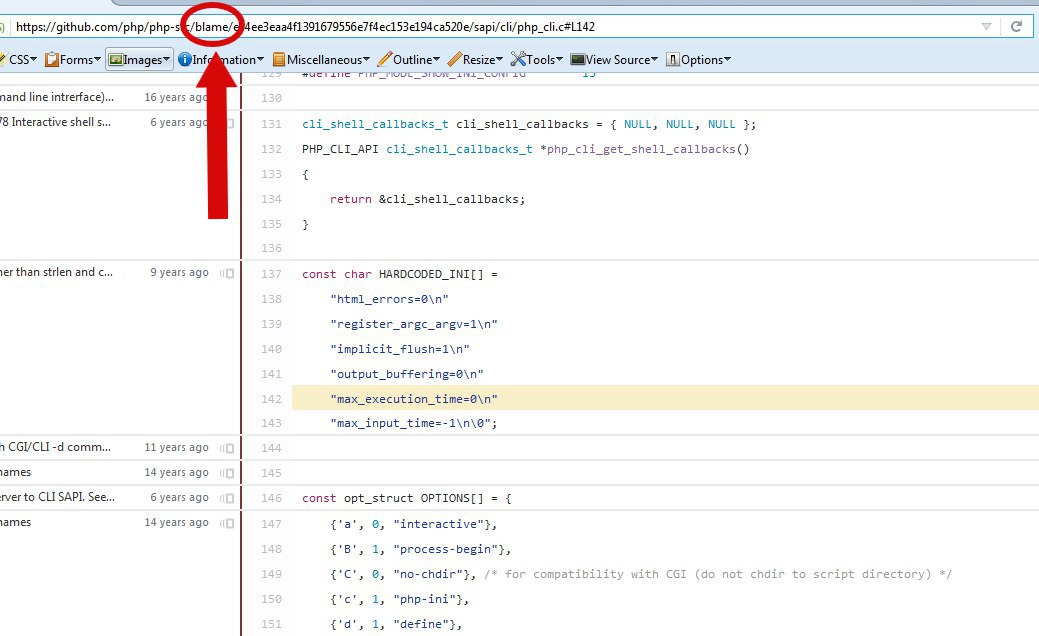Click the Forms clipboard icon
1039x636 pixels.
(52, 60)
